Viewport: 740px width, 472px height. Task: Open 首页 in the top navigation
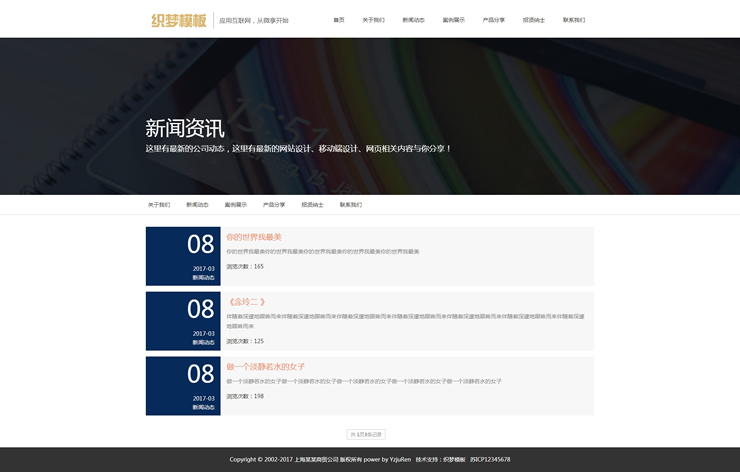(x=339, y=20)
